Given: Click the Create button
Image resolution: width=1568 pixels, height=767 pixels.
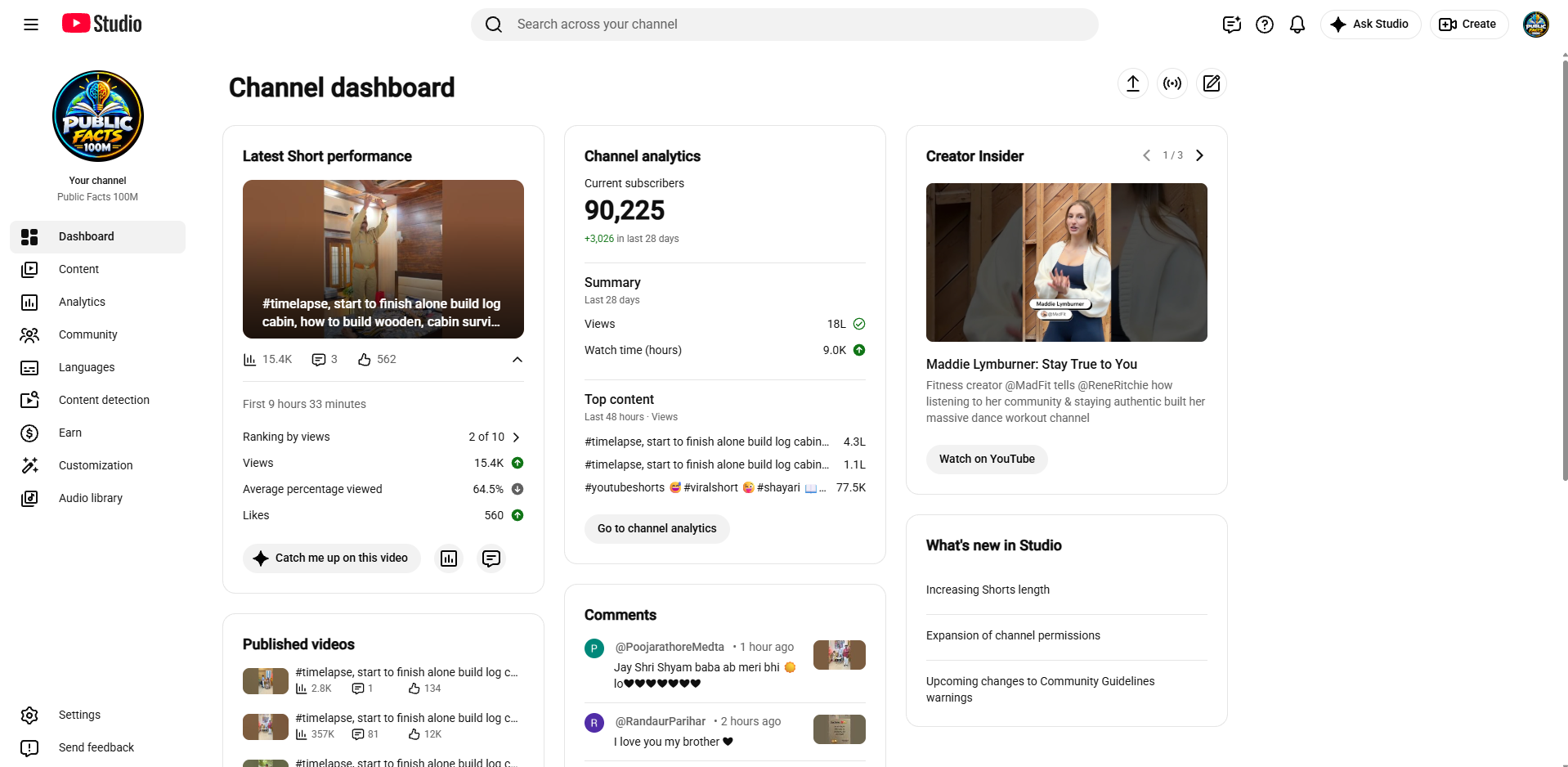Looking at the screenshot, I should (1469, 25).
